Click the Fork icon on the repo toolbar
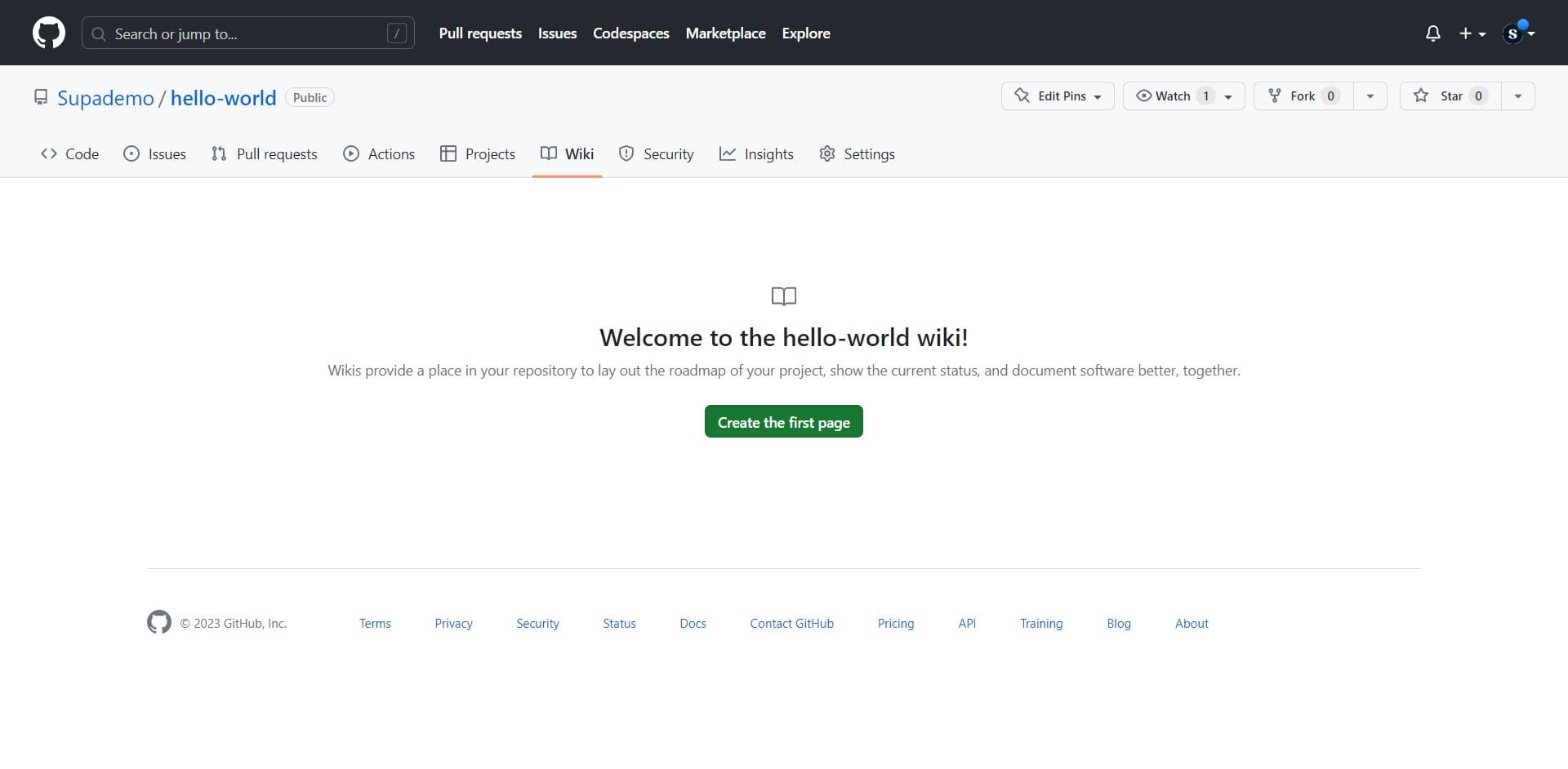The width and height of the screenshot is (1568, 769). coord(1276,96)
